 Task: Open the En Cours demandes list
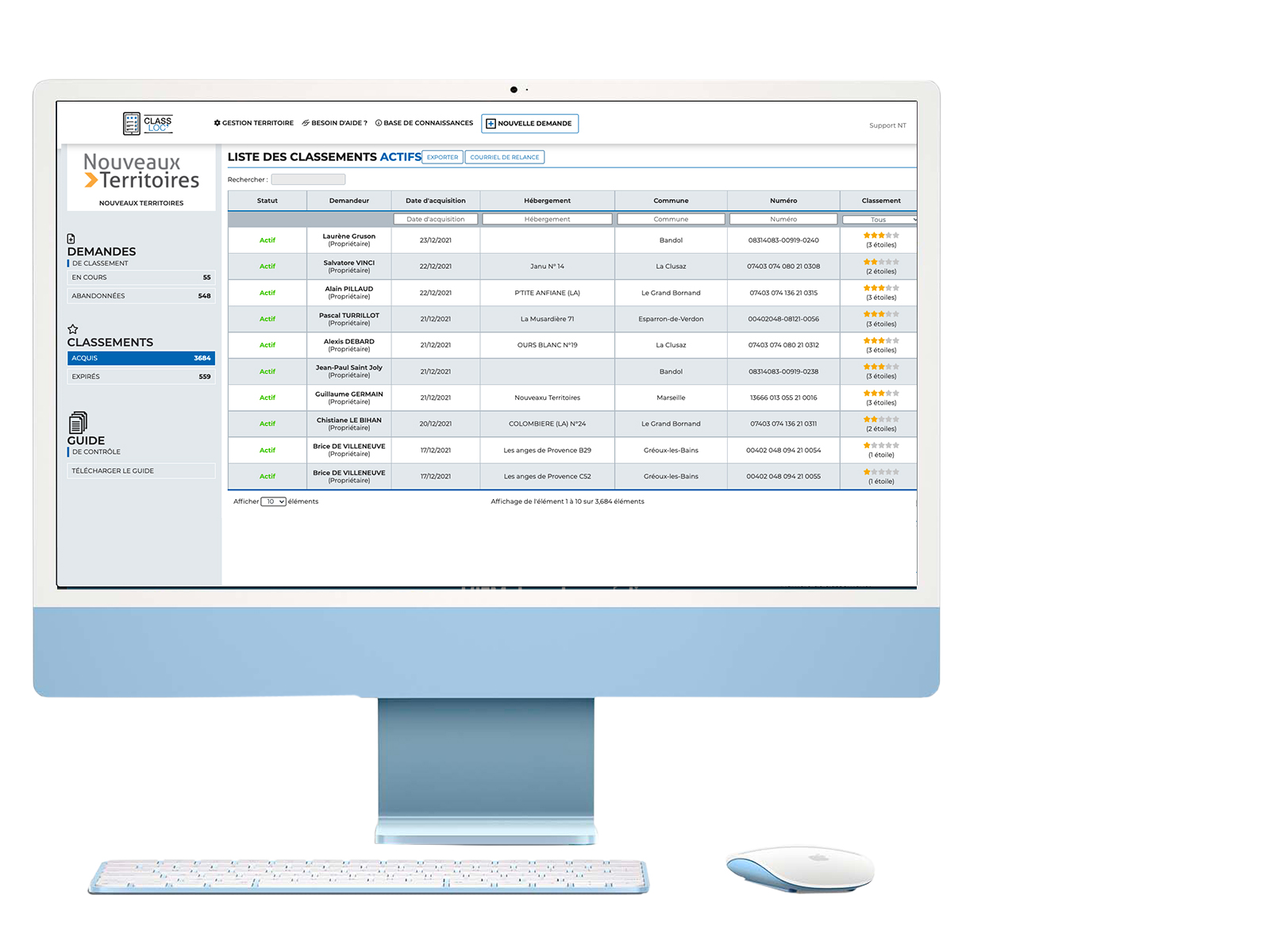click(x=140, y=278)
